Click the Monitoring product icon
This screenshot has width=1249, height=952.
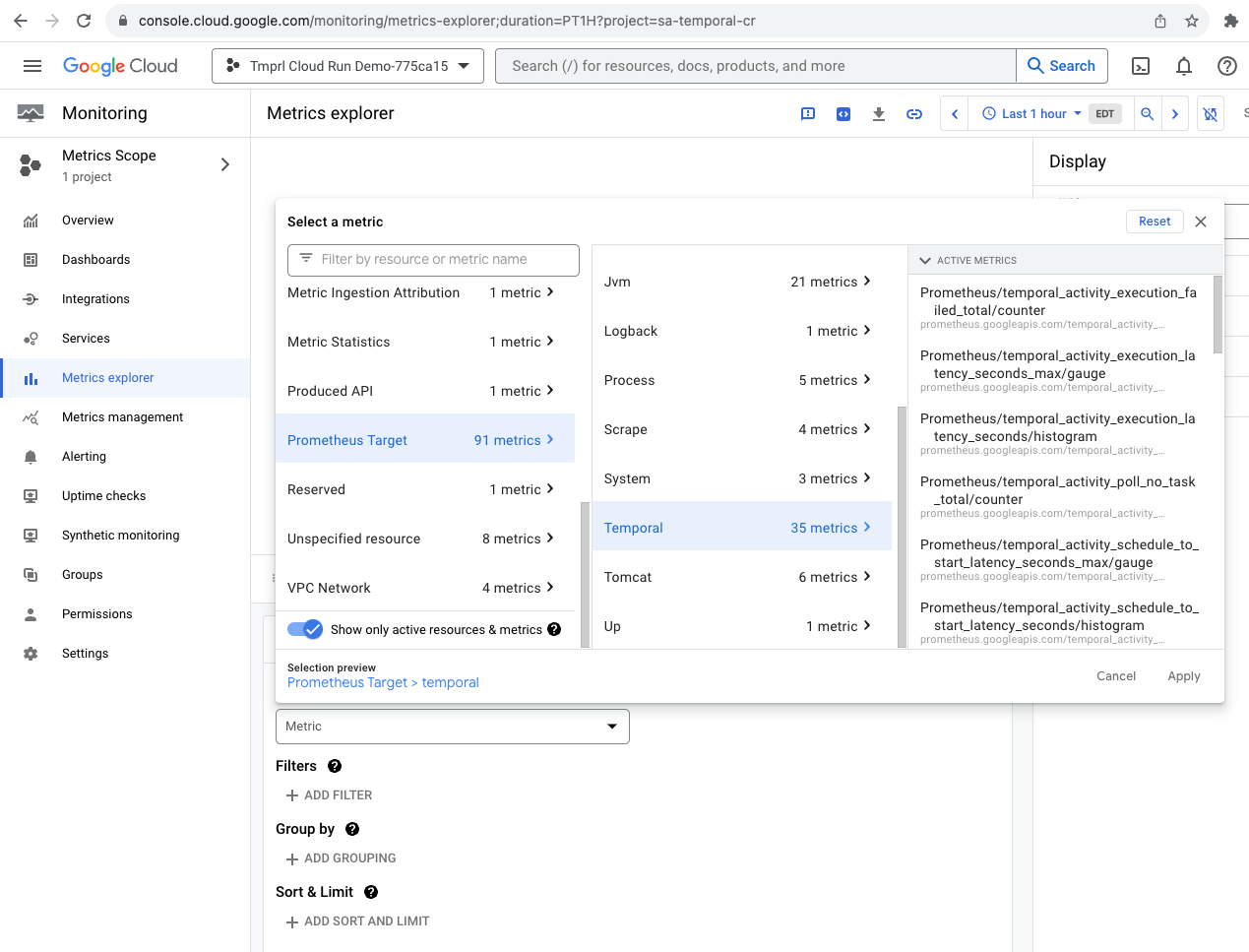31,113
